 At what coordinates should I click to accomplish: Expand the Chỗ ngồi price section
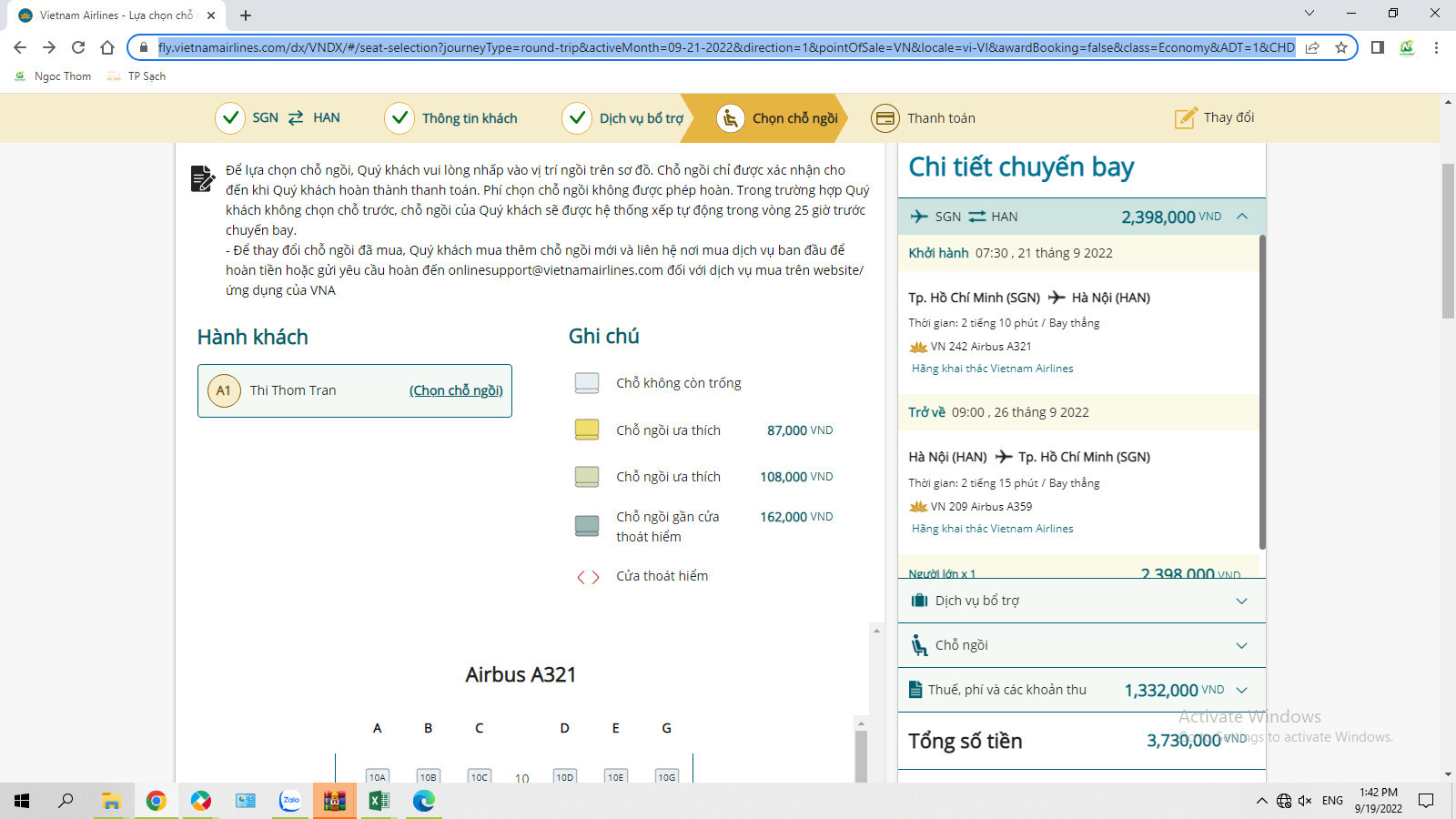pos(1081,645)
